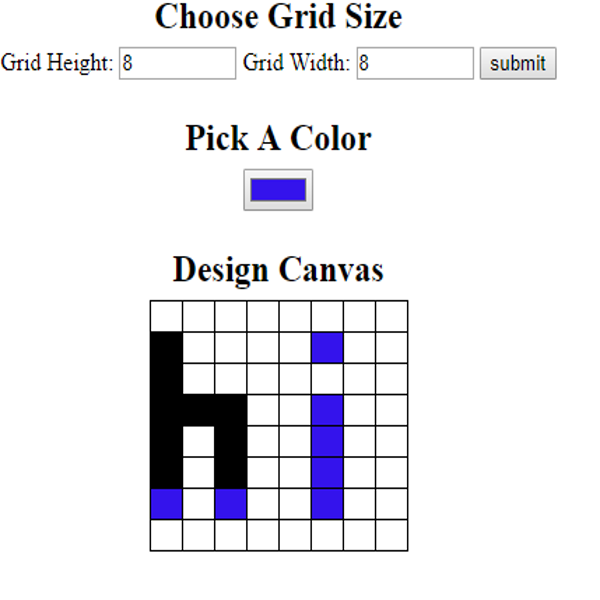Focus the Grid Height input field

177,63
